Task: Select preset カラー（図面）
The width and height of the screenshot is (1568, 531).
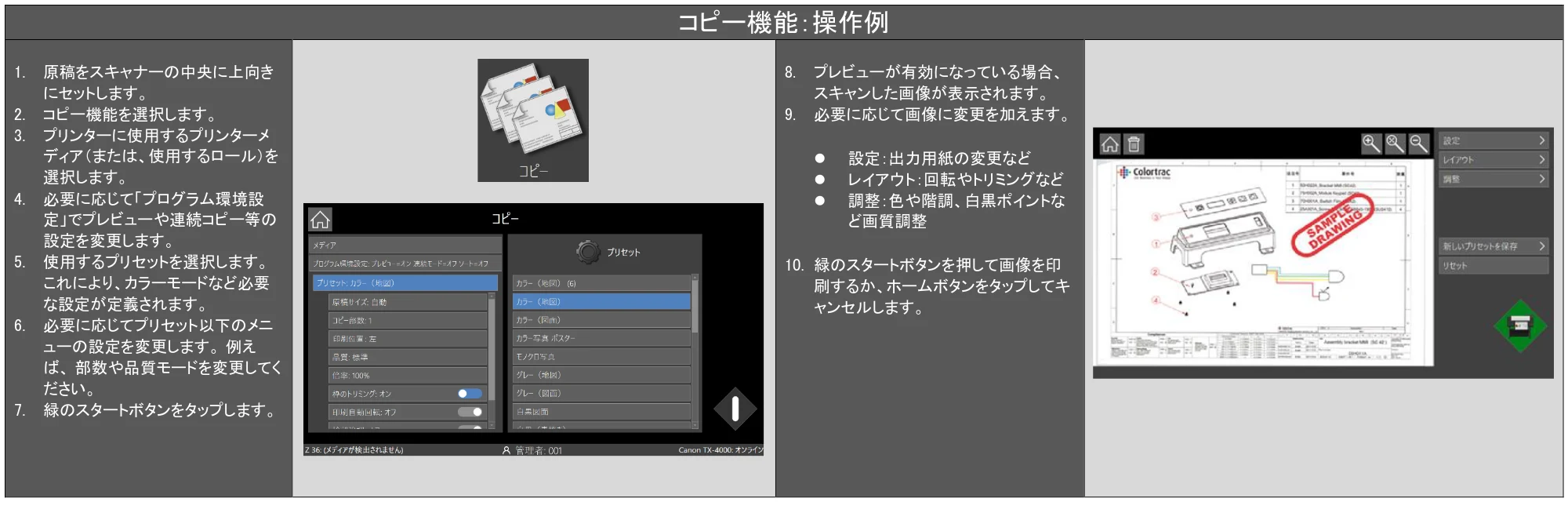Action: 601,320
